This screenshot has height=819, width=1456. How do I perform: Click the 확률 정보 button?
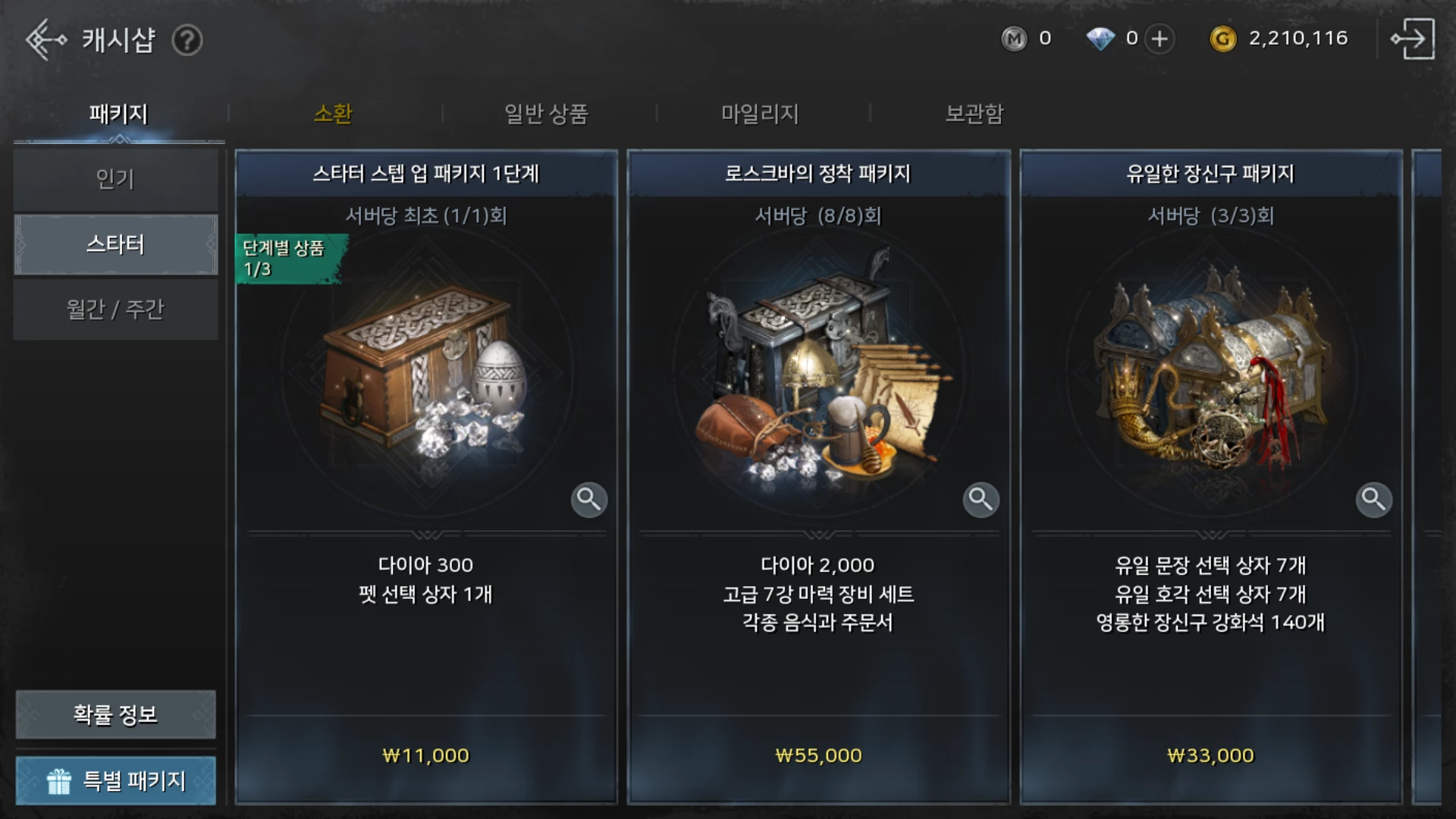[116, 714]
